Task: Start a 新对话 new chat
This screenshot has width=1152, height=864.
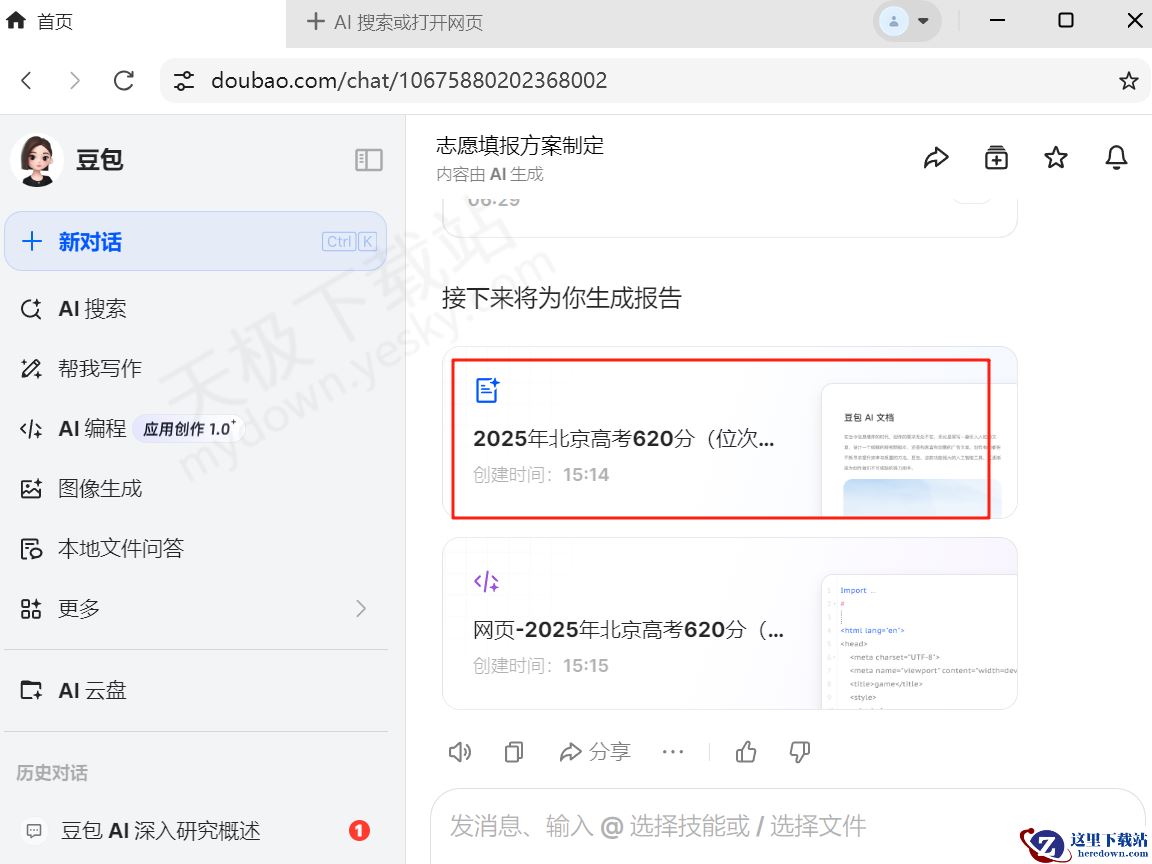Action: (x=195, y=241)
